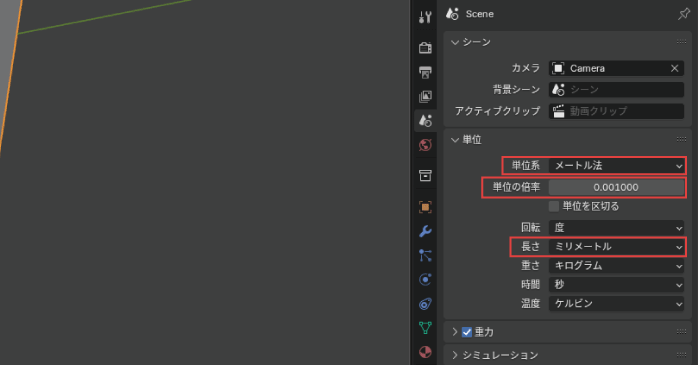
Task: Clear the Camera field with X
Action: (674, 69)
